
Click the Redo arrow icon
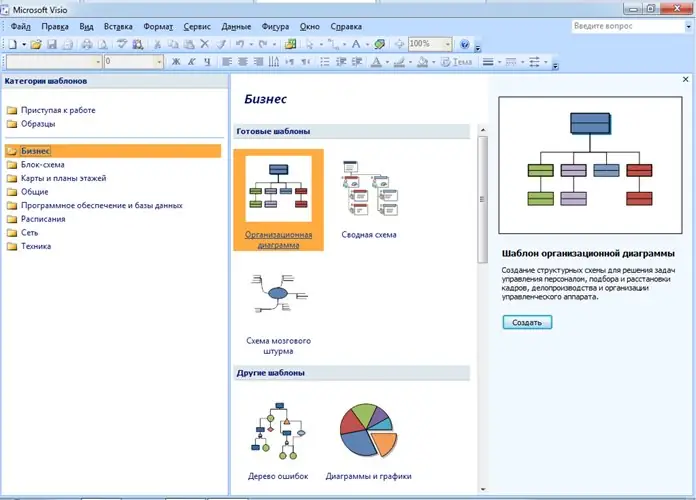click(x=263, y=44)
